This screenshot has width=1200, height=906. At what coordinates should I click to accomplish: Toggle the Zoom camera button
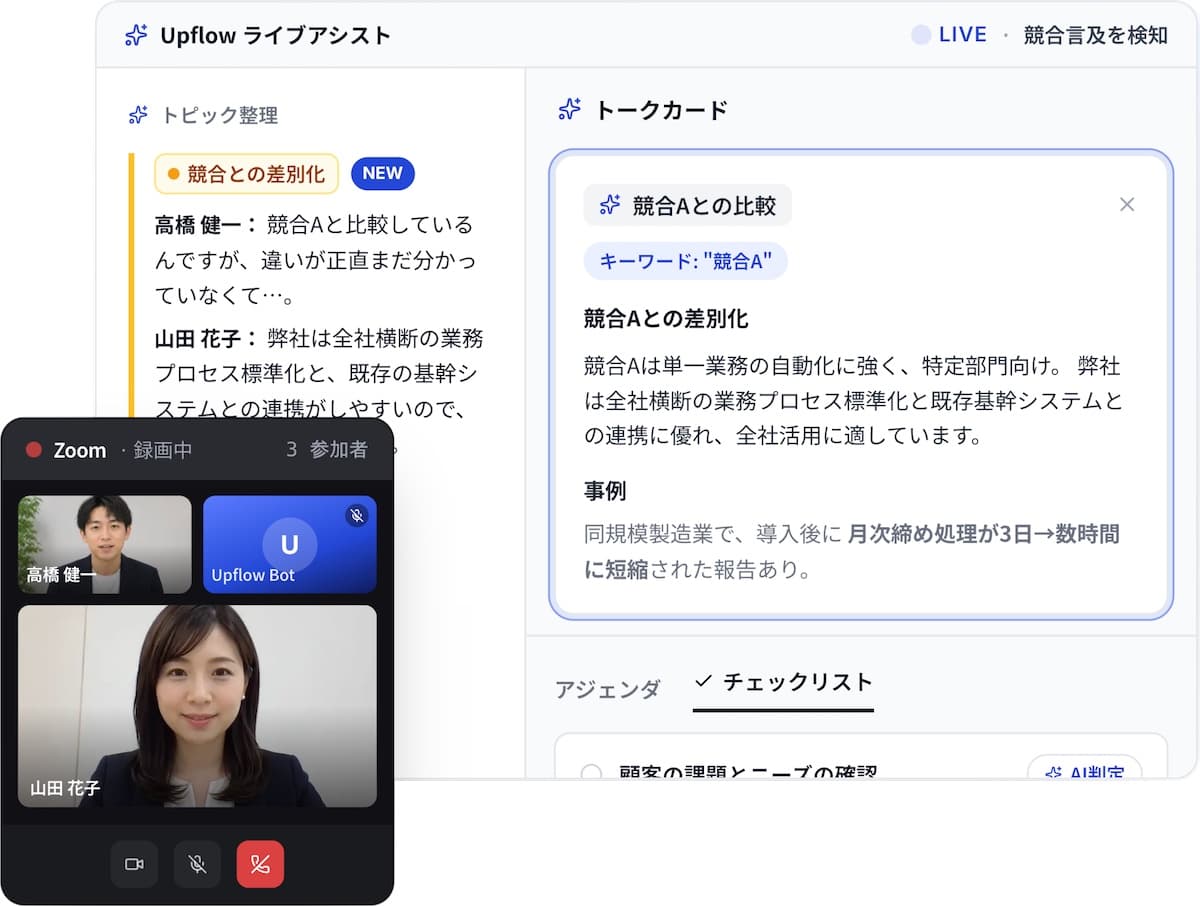click(134, 864)
